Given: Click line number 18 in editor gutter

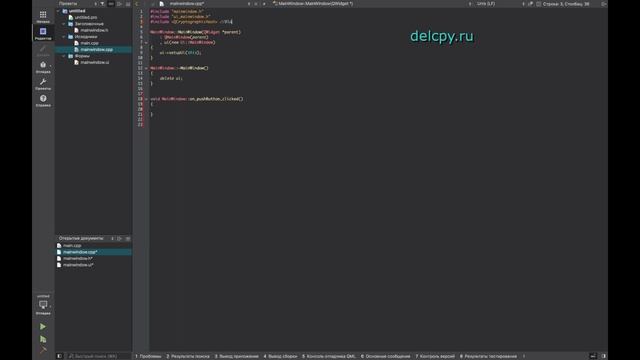Looking at the screenshot, I should tap(140, 99).
